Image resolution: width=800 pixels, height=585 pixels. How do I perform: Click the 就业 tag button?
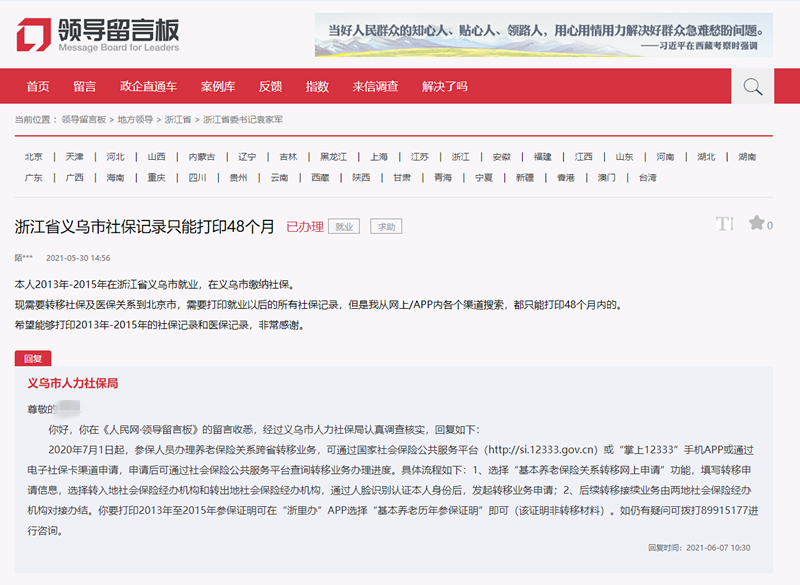click(x=345, y=227)
